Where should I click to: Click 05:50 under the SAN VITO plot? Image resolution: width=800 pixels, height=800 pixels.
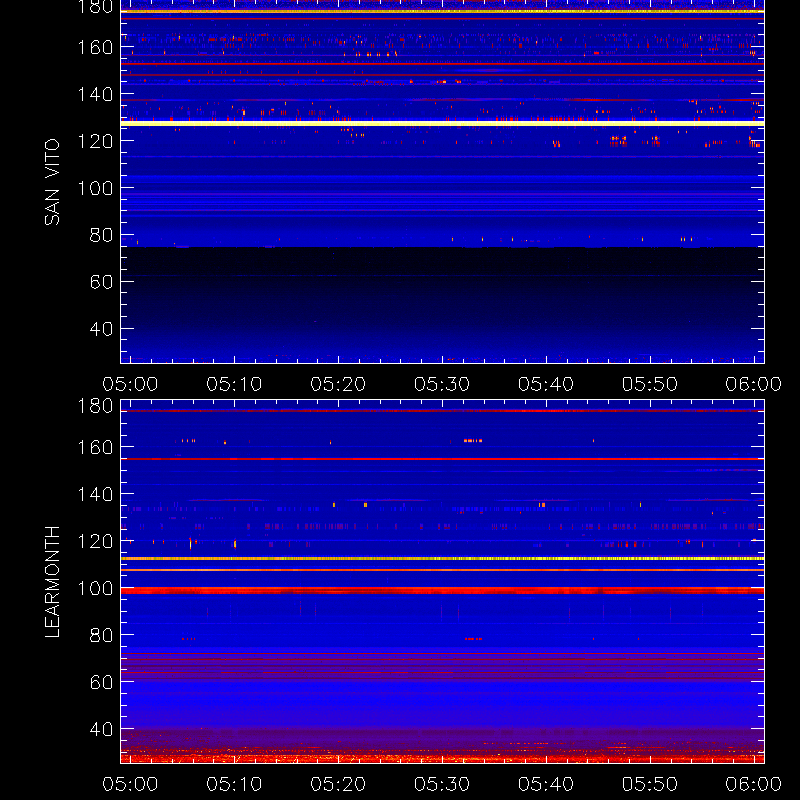[x=650, y=384]
